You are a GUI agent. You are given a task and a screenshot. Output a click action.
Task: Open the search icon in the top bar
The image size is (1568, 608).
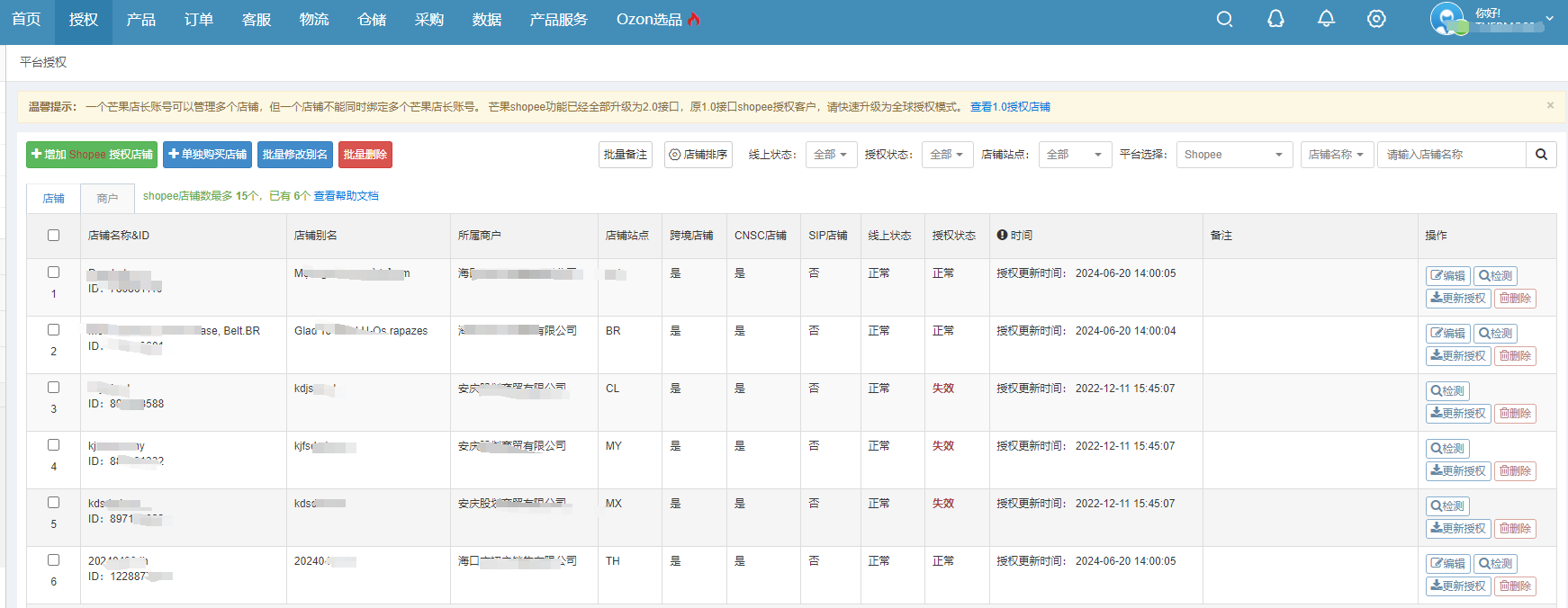(1224, 19)
